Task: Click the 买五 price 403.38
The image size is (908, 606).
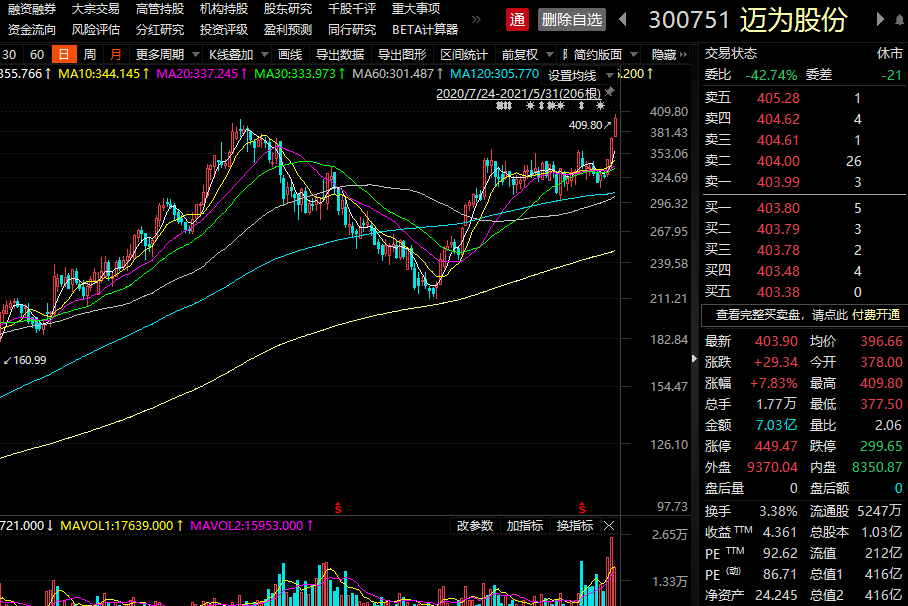Action: pyautogui.click(x=778, y=292)
